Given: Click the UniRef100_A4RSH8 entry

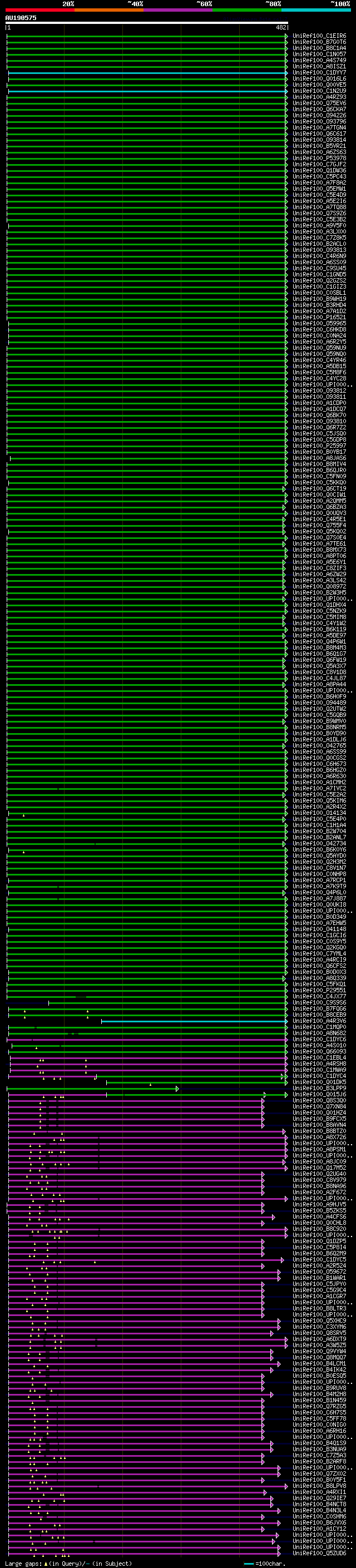Looking at the screenshot, I should point(319,1064).
